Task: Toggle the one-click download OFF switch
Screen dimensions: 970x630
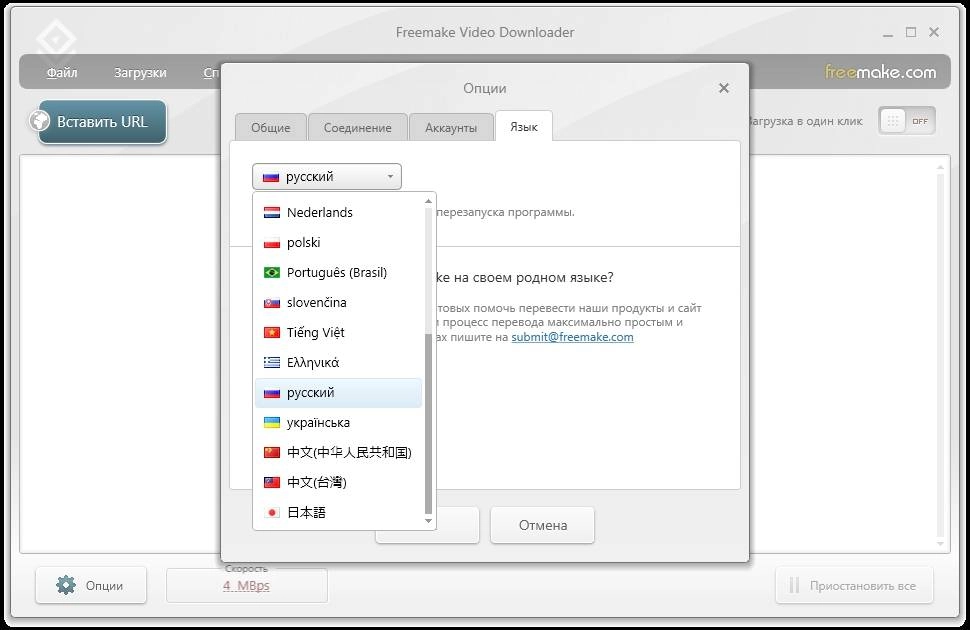Action: pyautogui.click(x=906, y=121)
